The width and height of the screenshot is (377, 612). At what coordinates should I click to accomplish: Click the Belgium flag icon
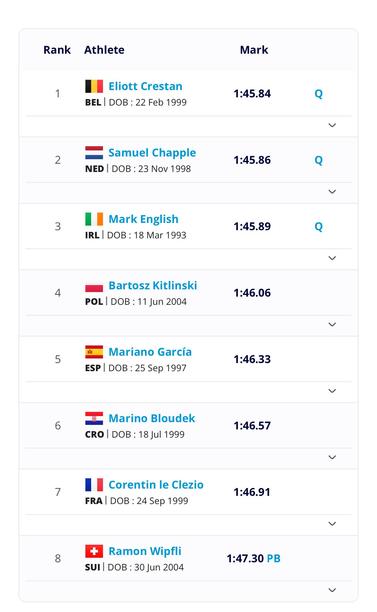pyautogui.click(x=94, y=86)
